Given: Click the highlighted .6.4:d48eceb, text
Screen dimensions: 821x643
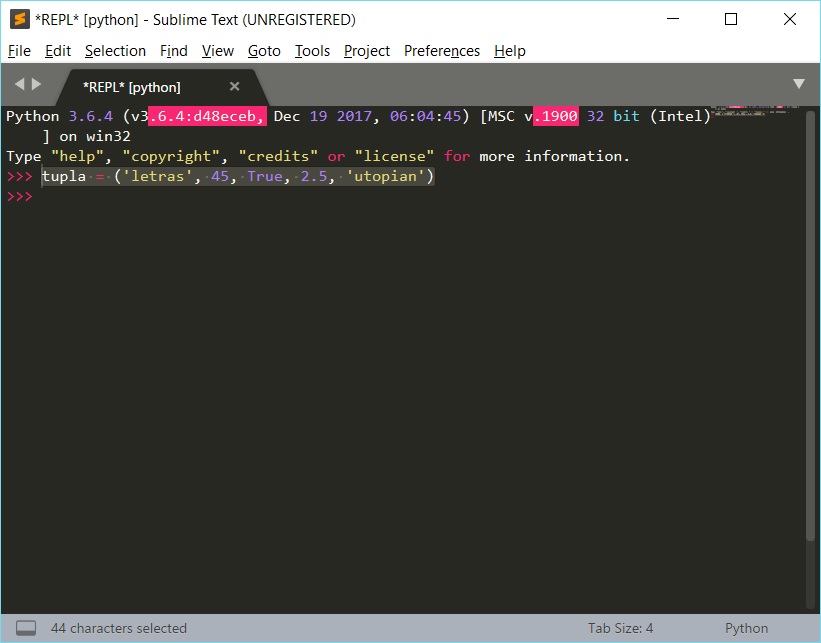Looking at the screenshot, I should click(207, 116).
